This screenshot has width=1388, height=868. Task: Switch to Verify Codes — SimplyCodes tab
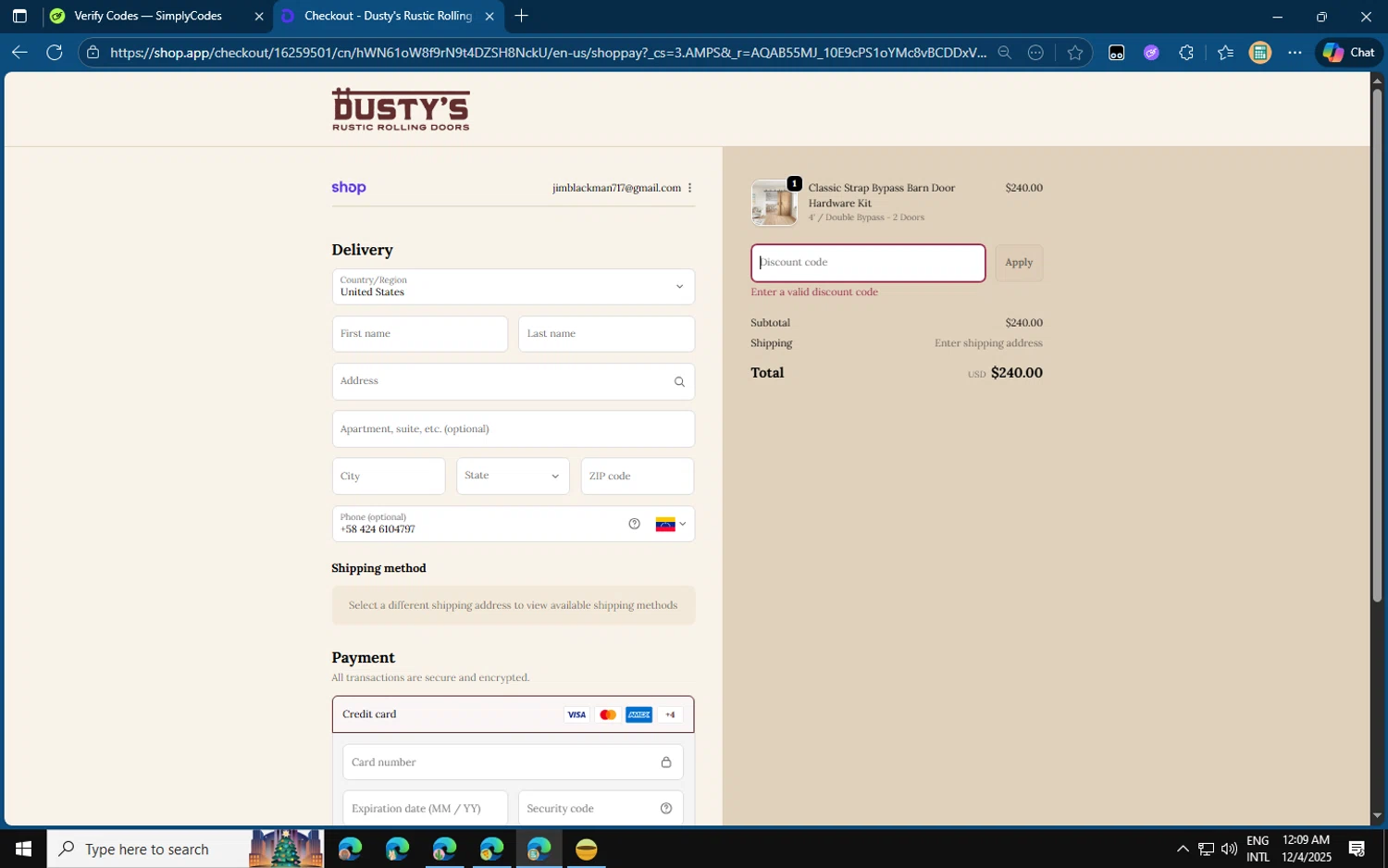[x=148, y=16]
